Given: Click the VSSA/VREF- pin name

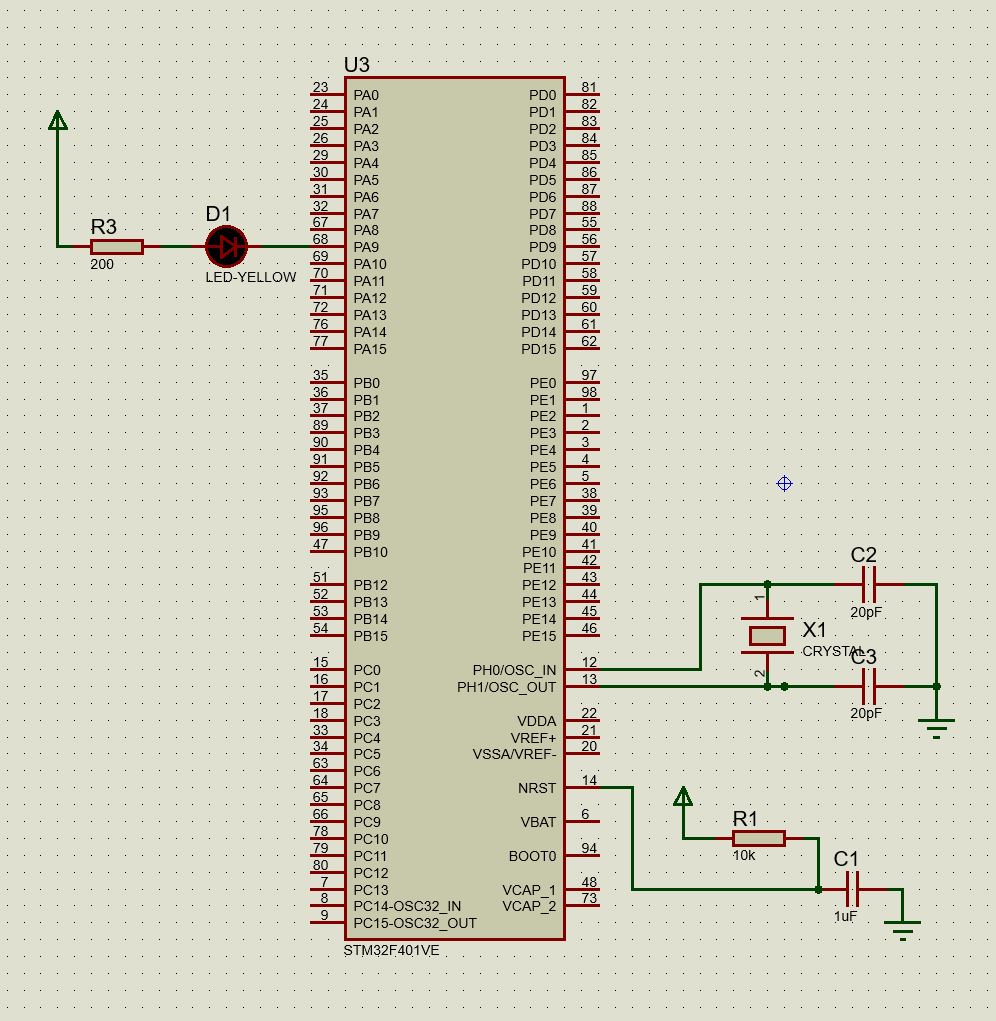Looking at the screenshot, I should pos(514,755).
